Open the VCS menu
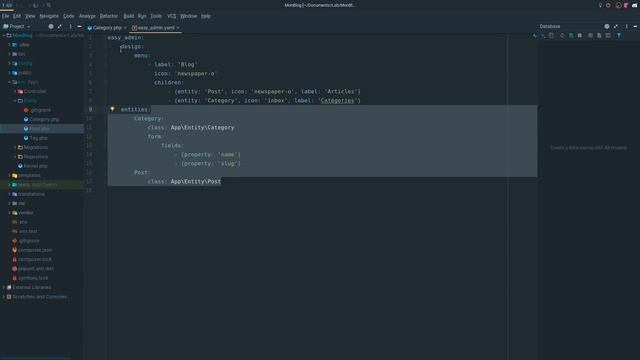 click(171, 16)
